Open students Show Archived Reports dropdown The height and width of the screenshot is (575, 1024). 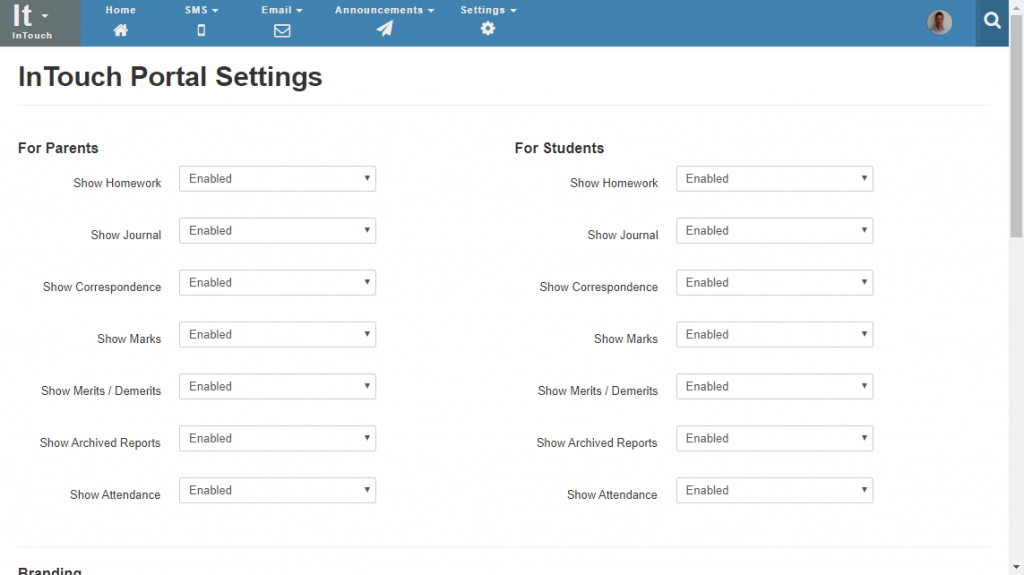coord(775,438)
